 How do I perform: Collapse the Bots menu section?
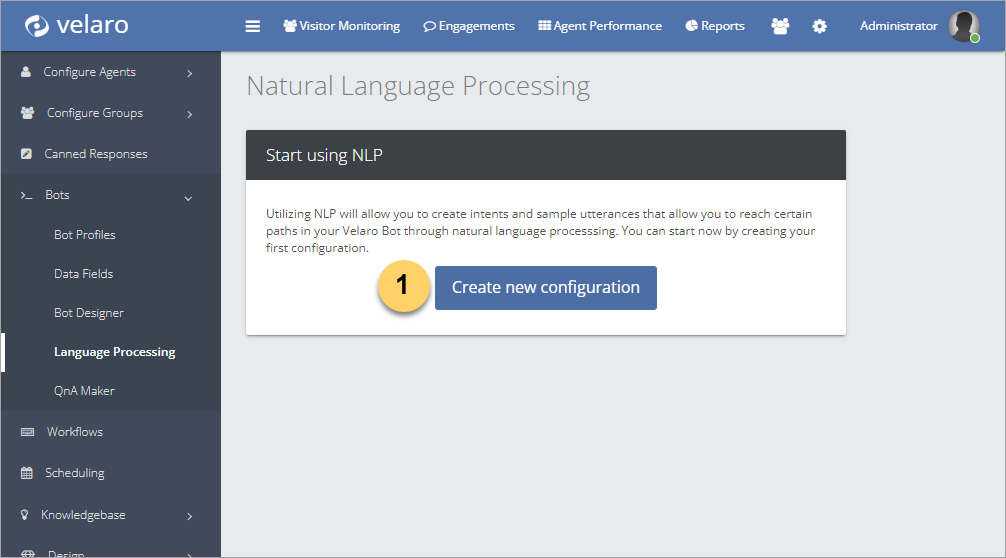click(x=188, y=196)
